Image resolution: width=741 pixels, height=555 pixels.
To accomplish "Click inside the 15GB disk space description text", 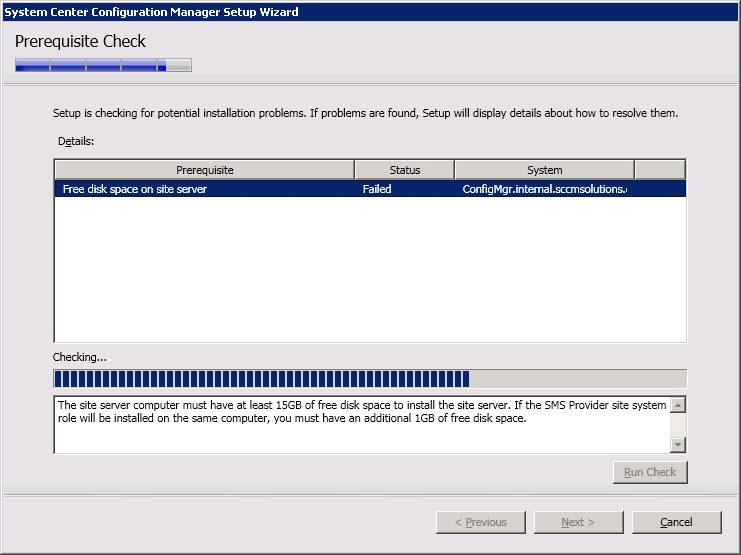I will [360, 412].
